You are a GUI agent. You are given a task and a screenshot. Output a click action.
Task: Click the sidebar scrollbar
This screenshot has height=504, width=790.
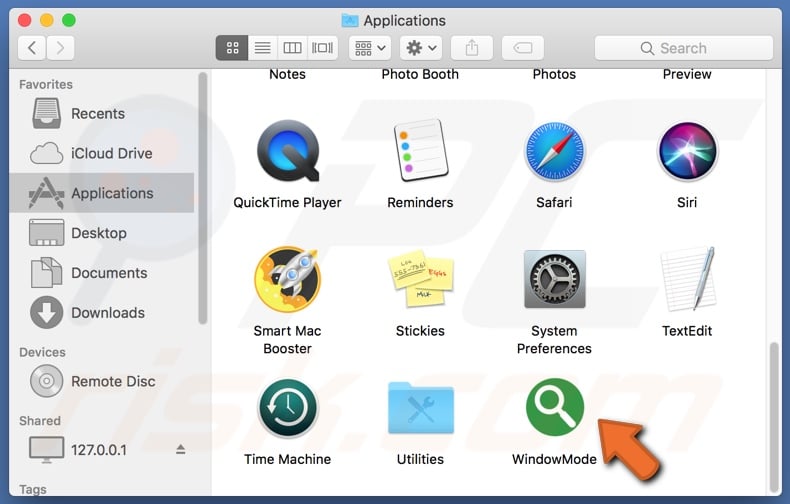pyautogui.click(x=203, y=199)
